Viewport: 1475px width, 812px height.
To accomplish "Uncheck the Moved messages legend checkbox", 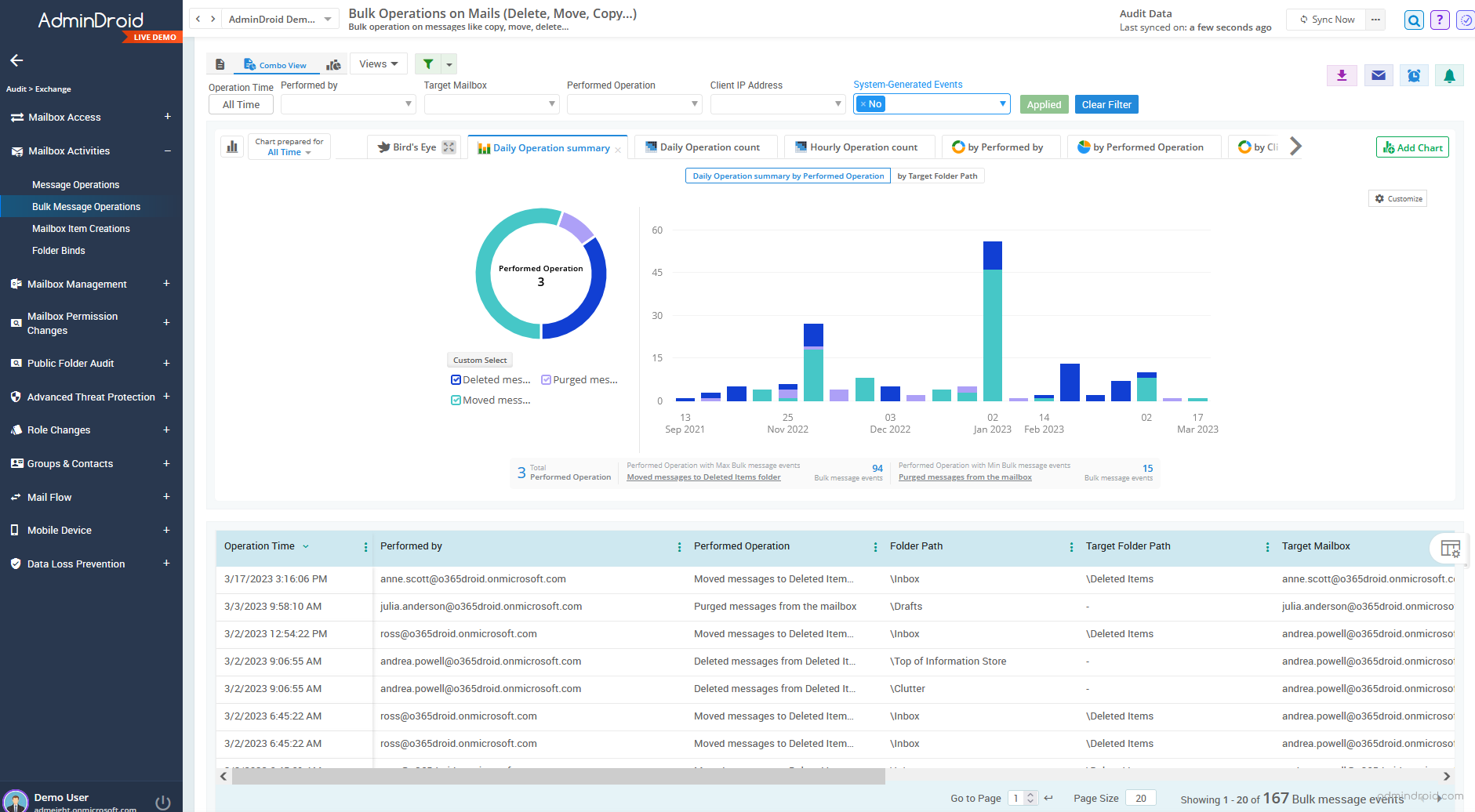I will point(456,400).
